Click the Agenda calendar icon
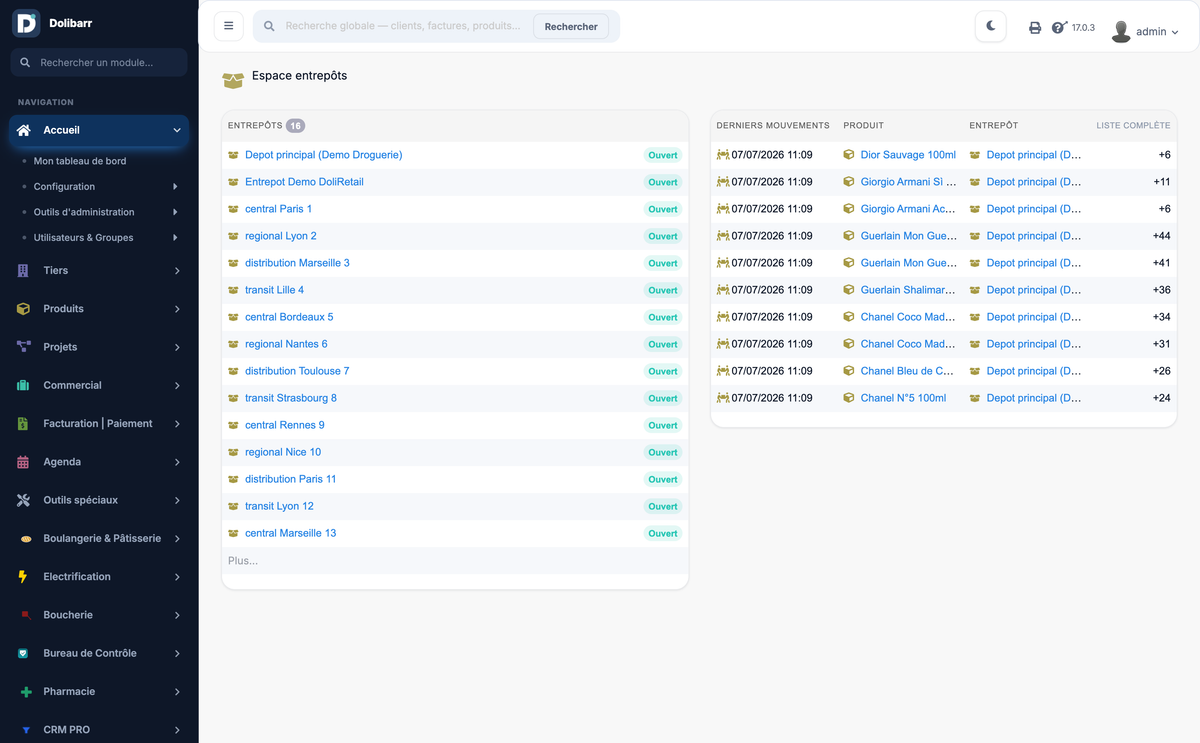Viewport: 1200px width, 743px height. click(23, 462)
